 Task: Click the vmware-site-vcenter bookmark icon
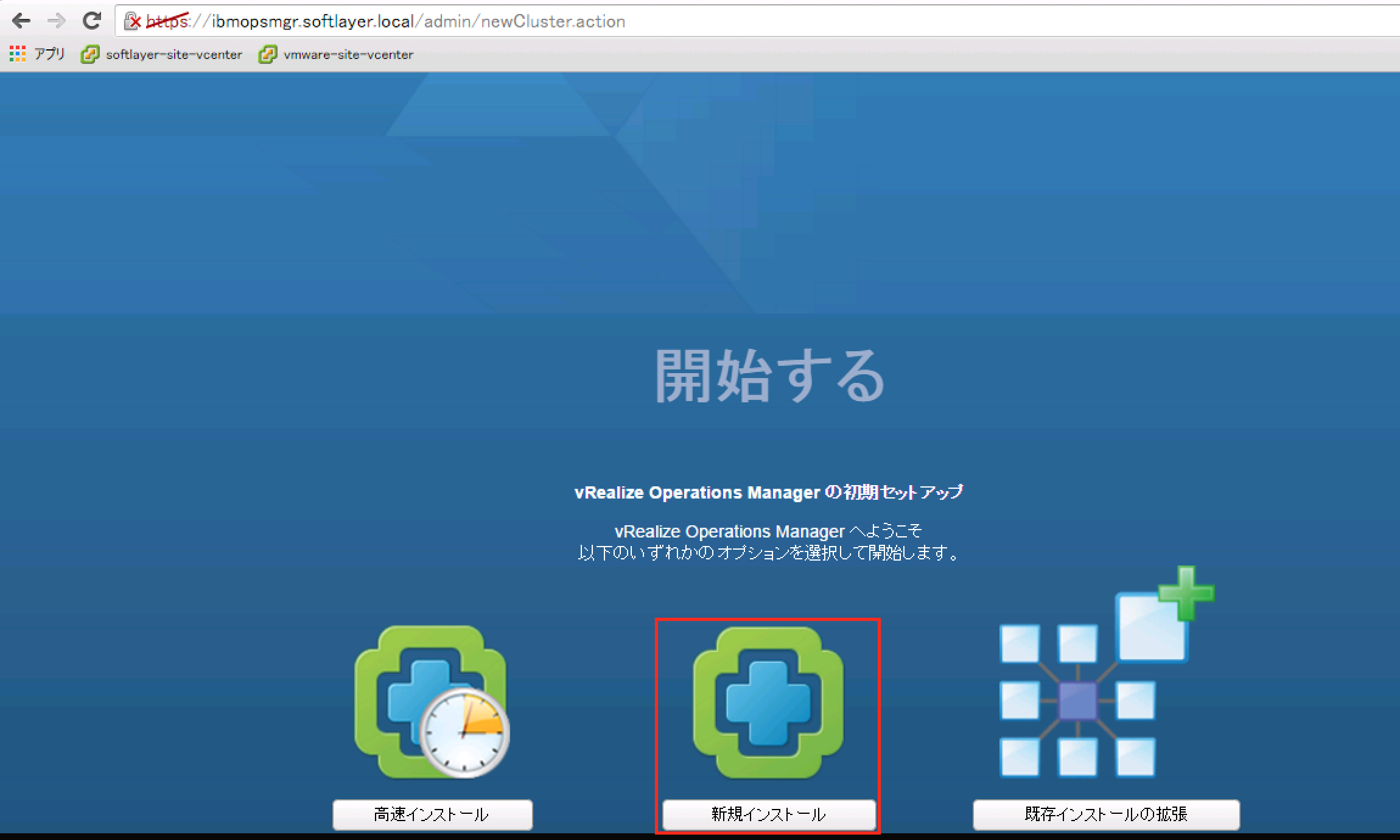[x=268, y=54]
